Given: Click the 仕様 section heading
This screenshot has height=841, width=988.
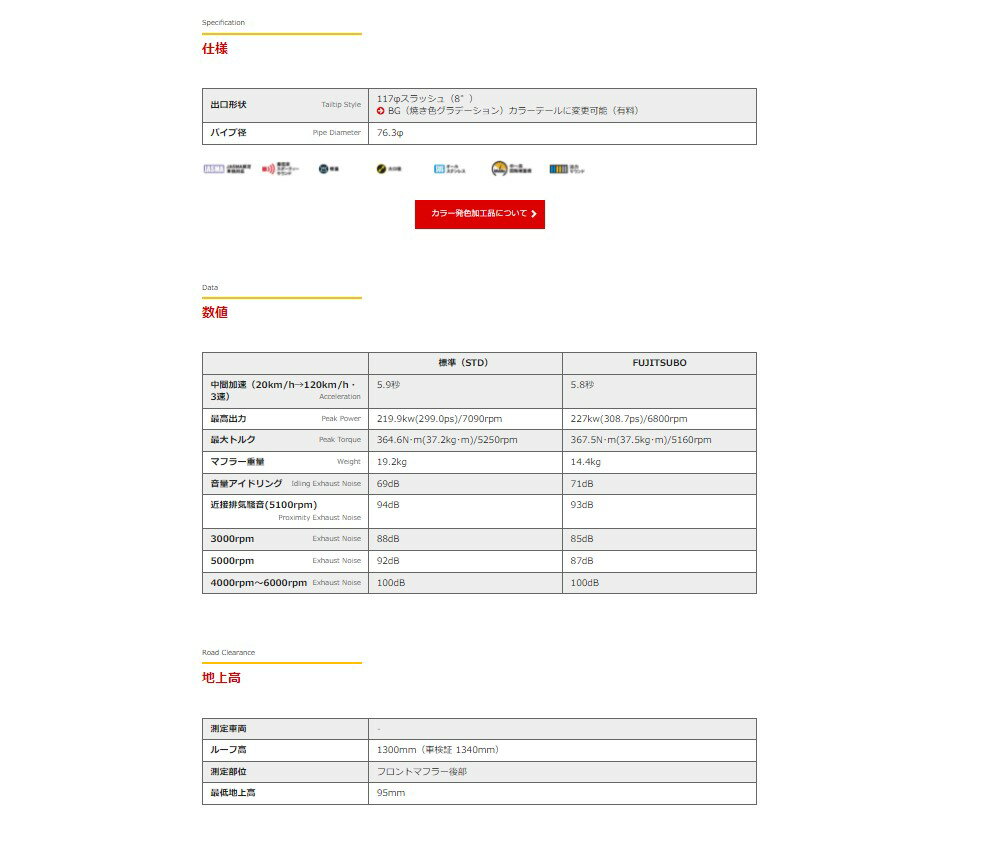Looking at the screenshot, I should [215, 49].
